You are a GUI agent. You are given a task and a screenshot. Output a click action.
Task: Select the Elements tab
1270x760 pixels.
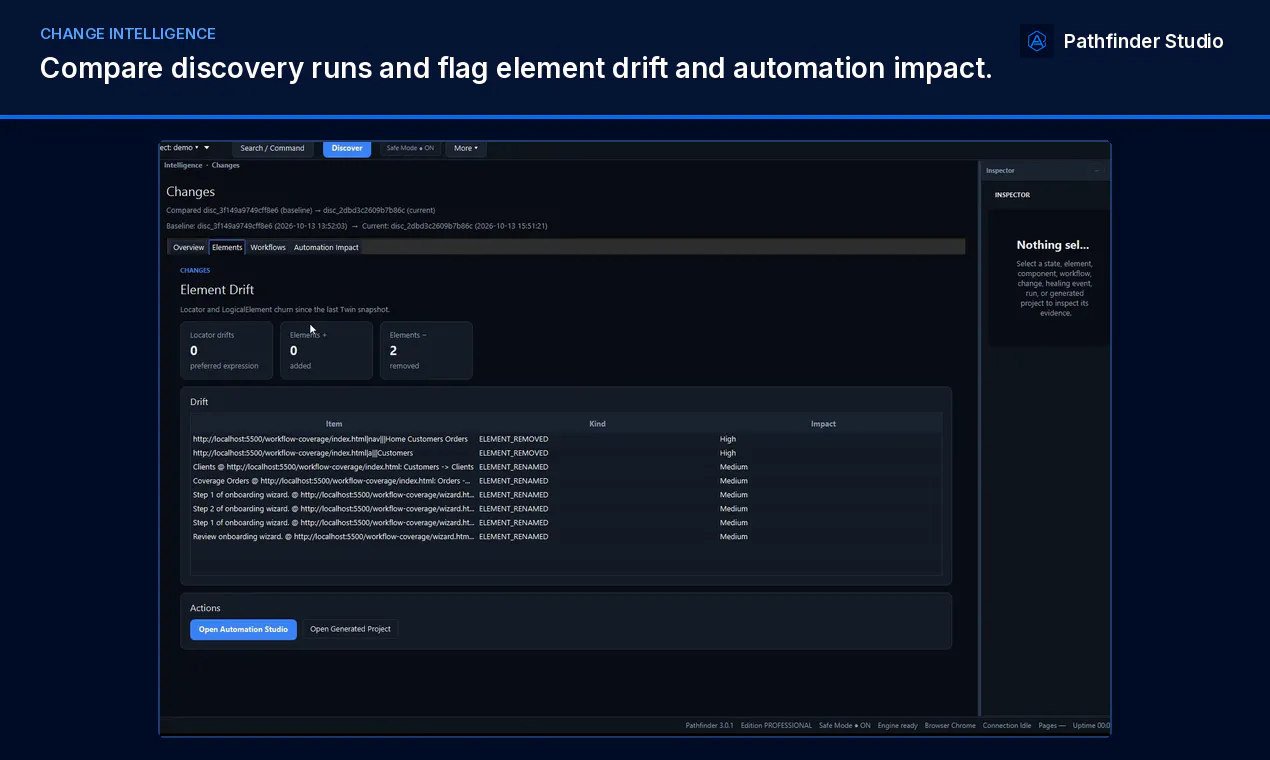pyautogui.click(x=227, y=247)
